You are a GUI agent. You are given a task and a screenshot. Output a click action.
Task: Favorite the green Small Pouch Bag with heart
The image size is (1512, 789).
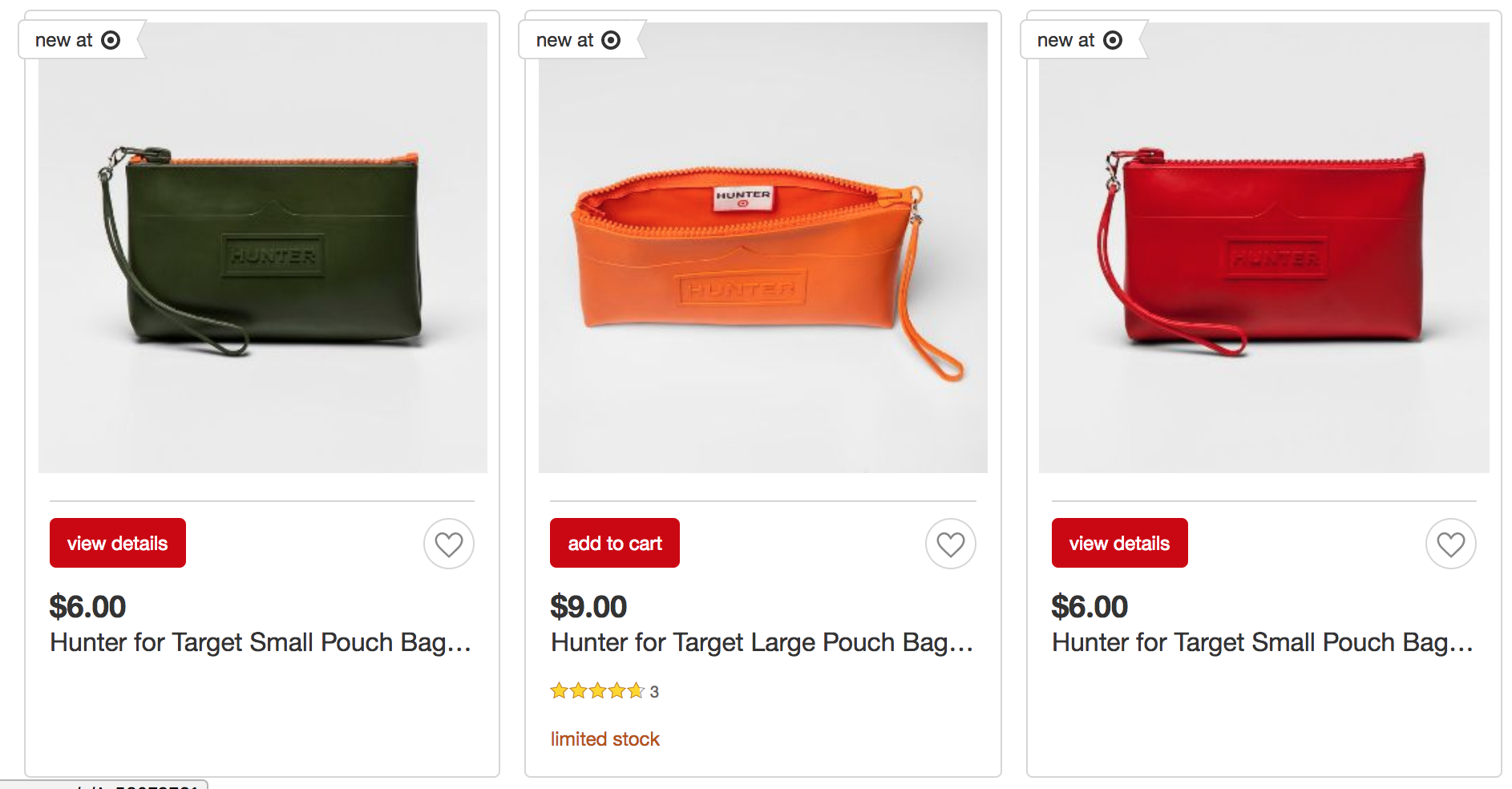[x=449, y=544]
